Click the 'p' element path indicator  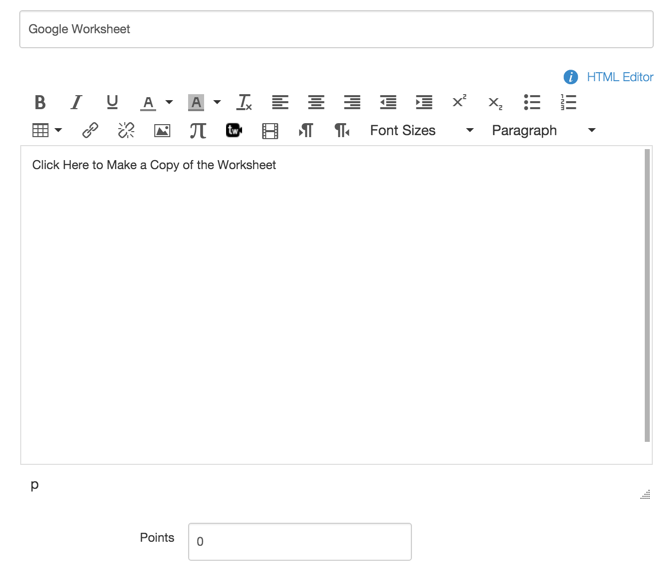pyautogui.click(x=35, y=485)
